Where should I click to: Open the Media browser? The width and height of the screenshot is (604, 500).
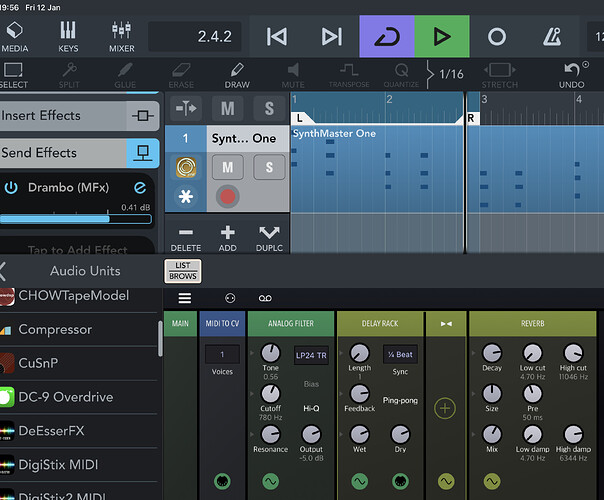click(x=15, y=37)
